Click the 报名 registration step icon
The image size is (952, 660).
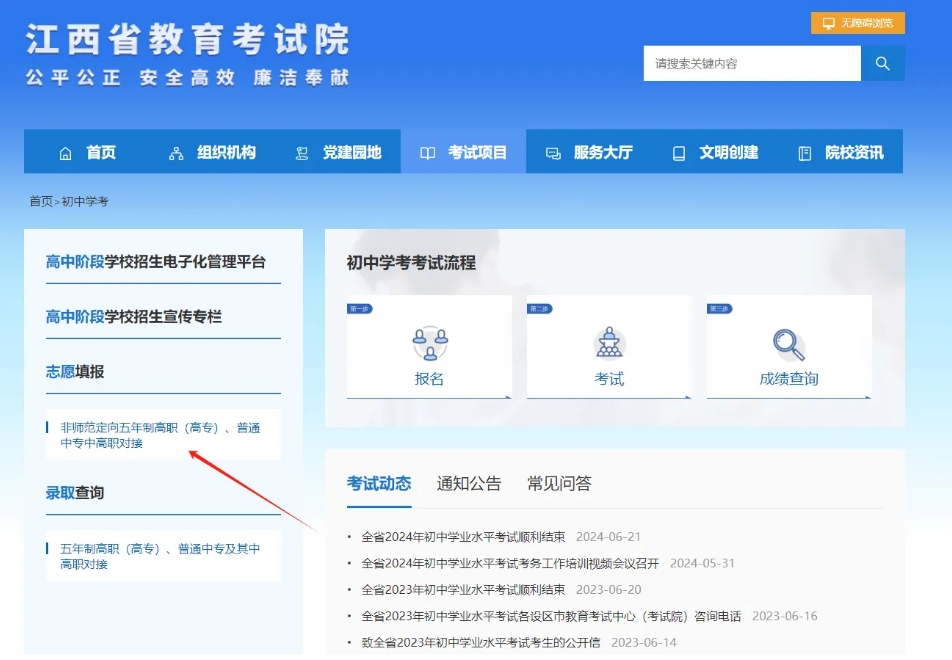pyautogui.click(x=429, y=341)
